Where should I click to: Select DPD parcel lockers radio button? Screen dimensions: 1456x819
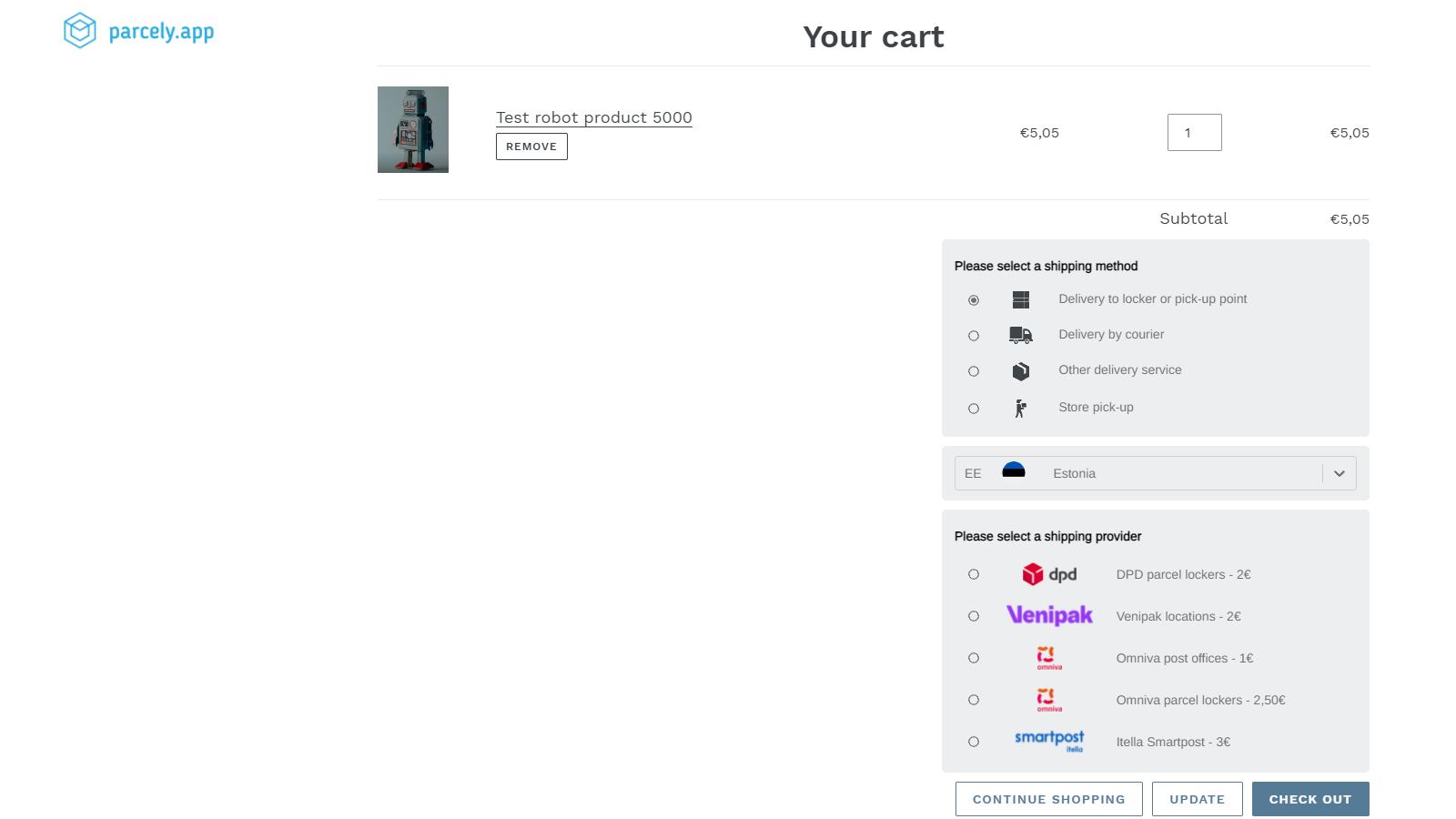point(974,574)
